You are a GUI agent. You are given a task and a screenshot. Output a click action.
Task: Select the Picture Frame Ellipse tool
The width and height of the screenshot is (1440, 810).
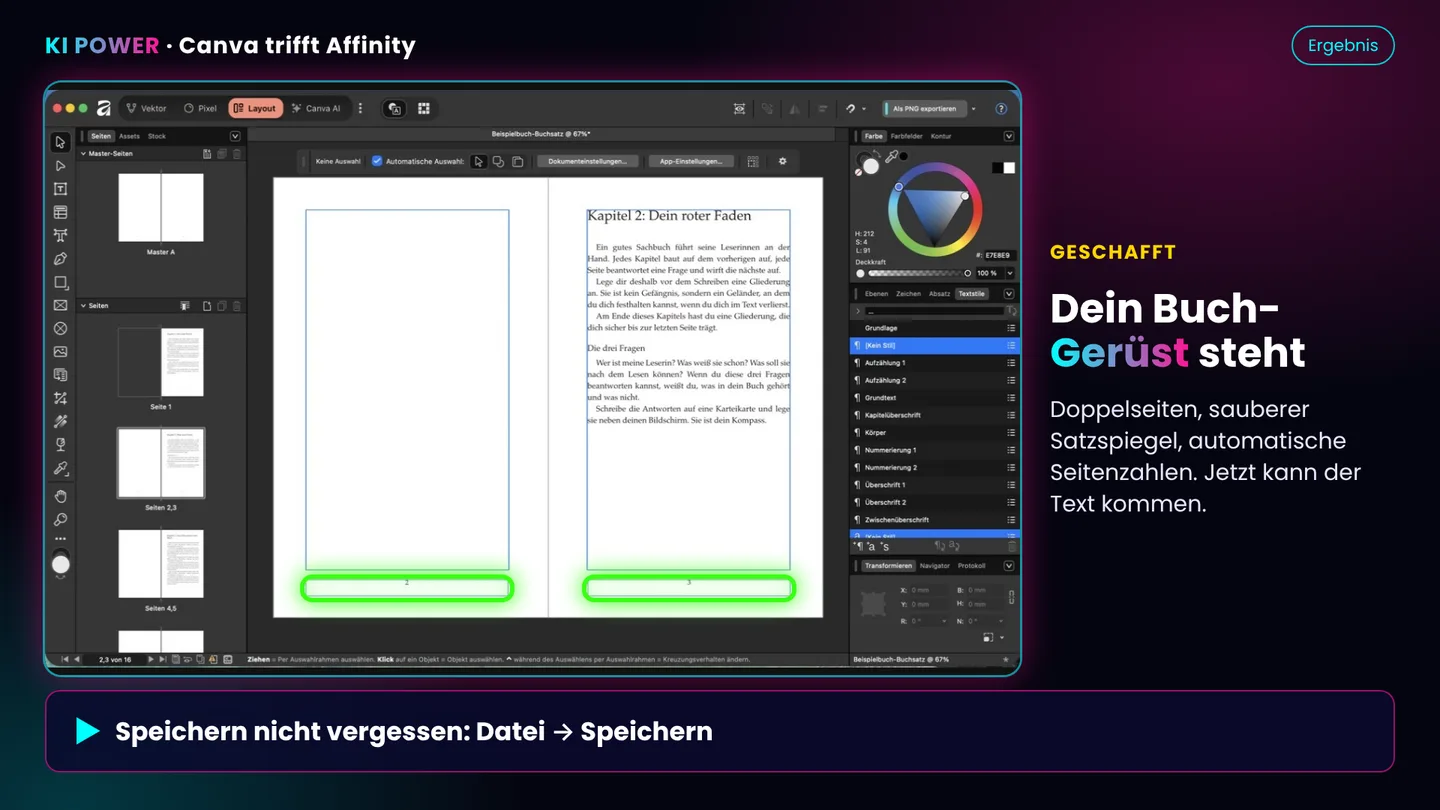(61, 328)
